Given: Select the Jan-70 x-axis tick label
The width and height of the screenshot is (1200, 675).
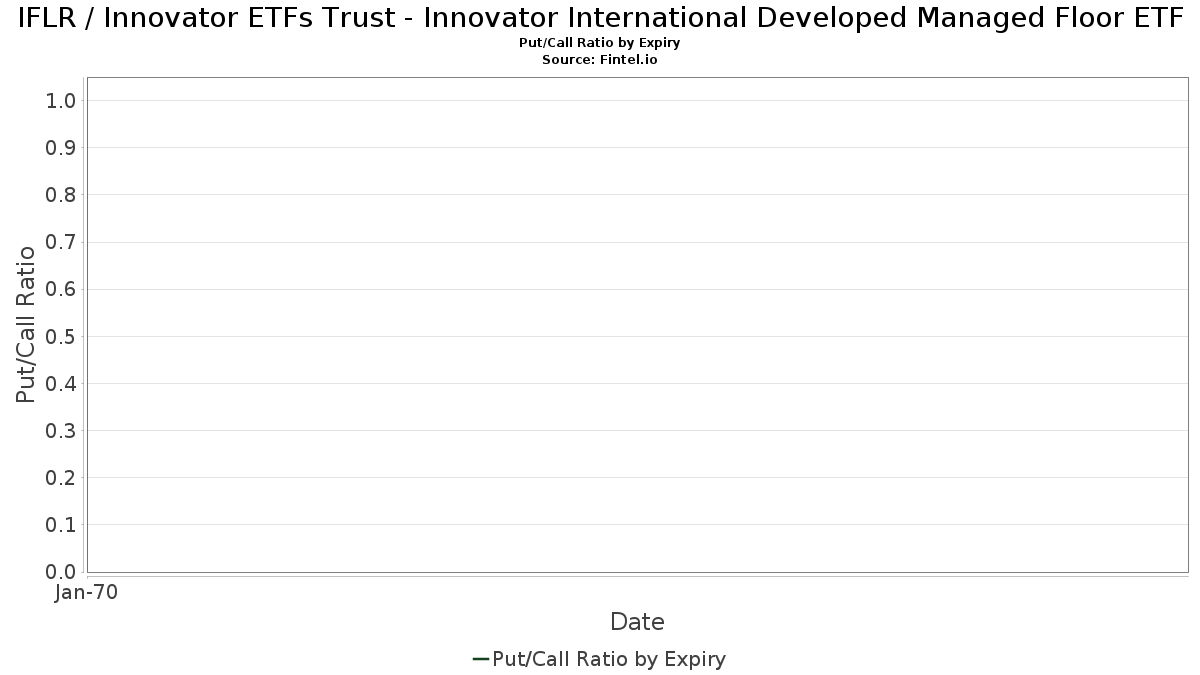Looking at the screenshot, I should 86,593.
